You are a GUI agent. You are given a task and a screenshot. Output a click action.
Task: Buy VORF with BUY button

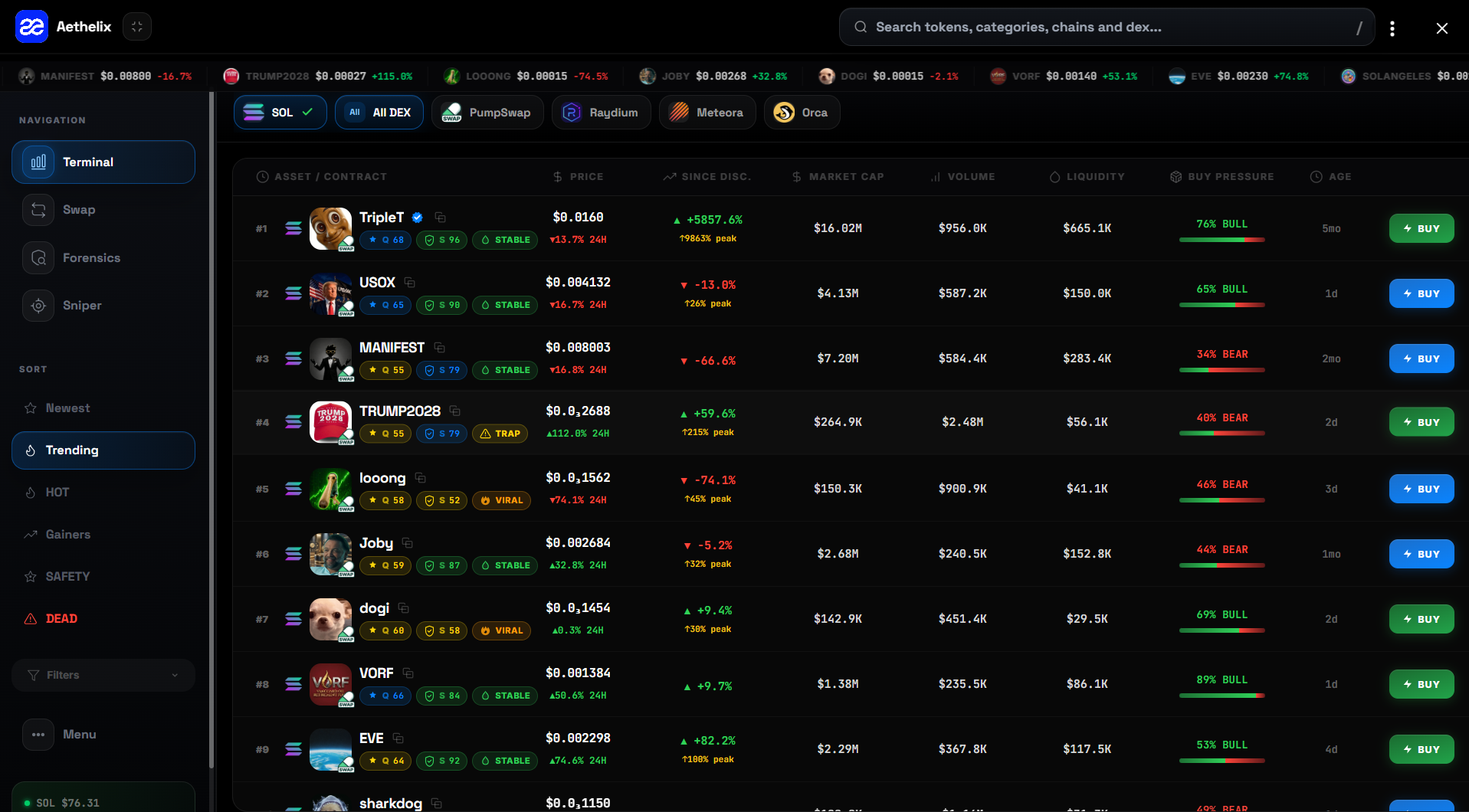(1421, 684)
